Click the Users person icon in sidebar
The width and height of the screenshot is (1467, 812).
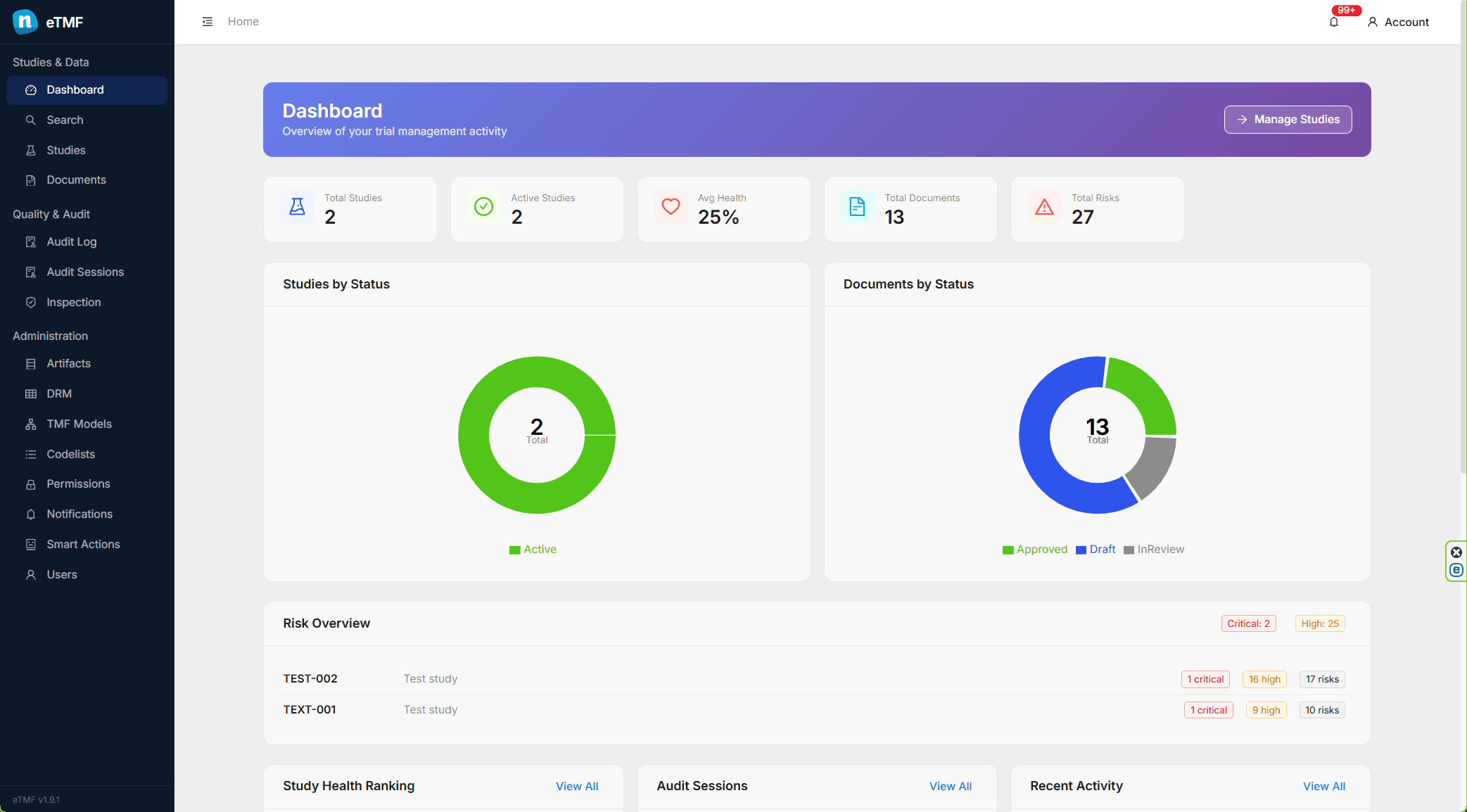point(31,575)
